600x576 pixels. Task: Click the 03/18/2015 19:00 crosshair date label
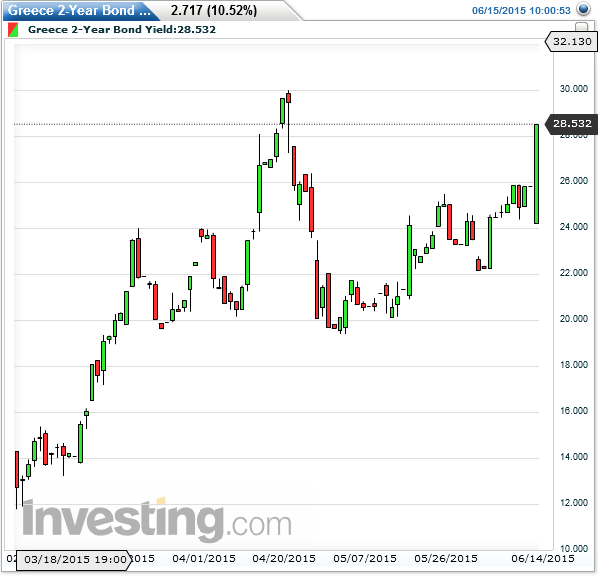74,560
